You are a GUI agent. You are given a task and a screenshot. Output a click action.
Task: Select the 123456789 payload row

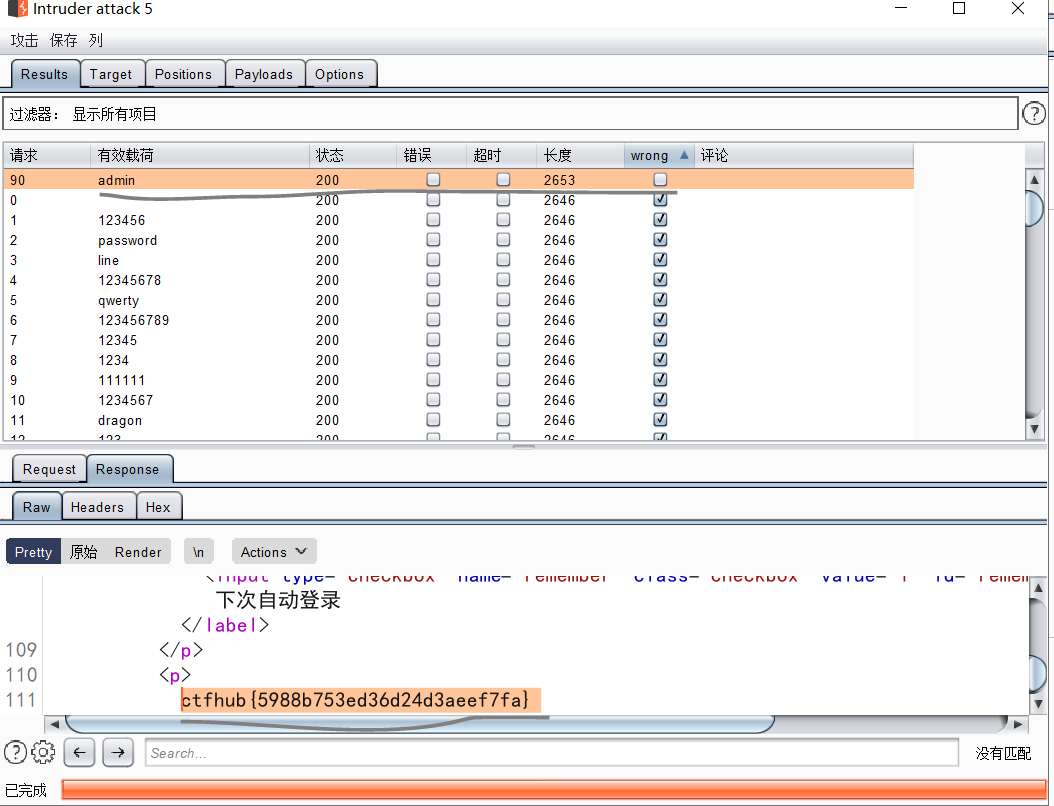click(x=458, y=320)
